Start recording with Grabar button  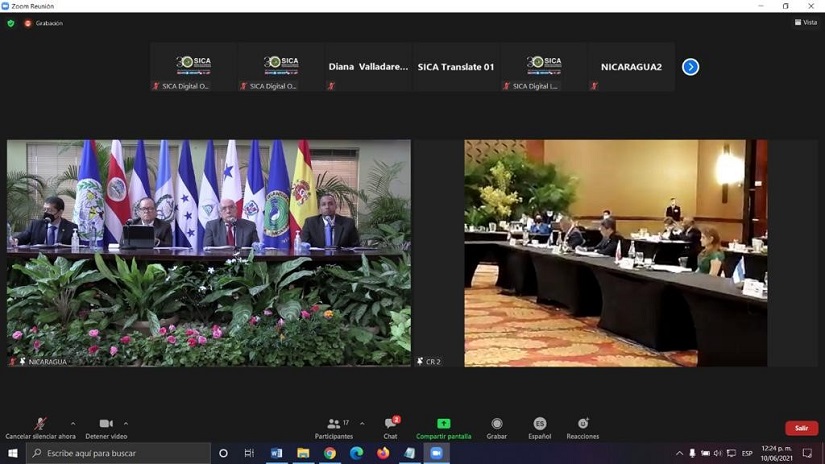pos(497,428)
